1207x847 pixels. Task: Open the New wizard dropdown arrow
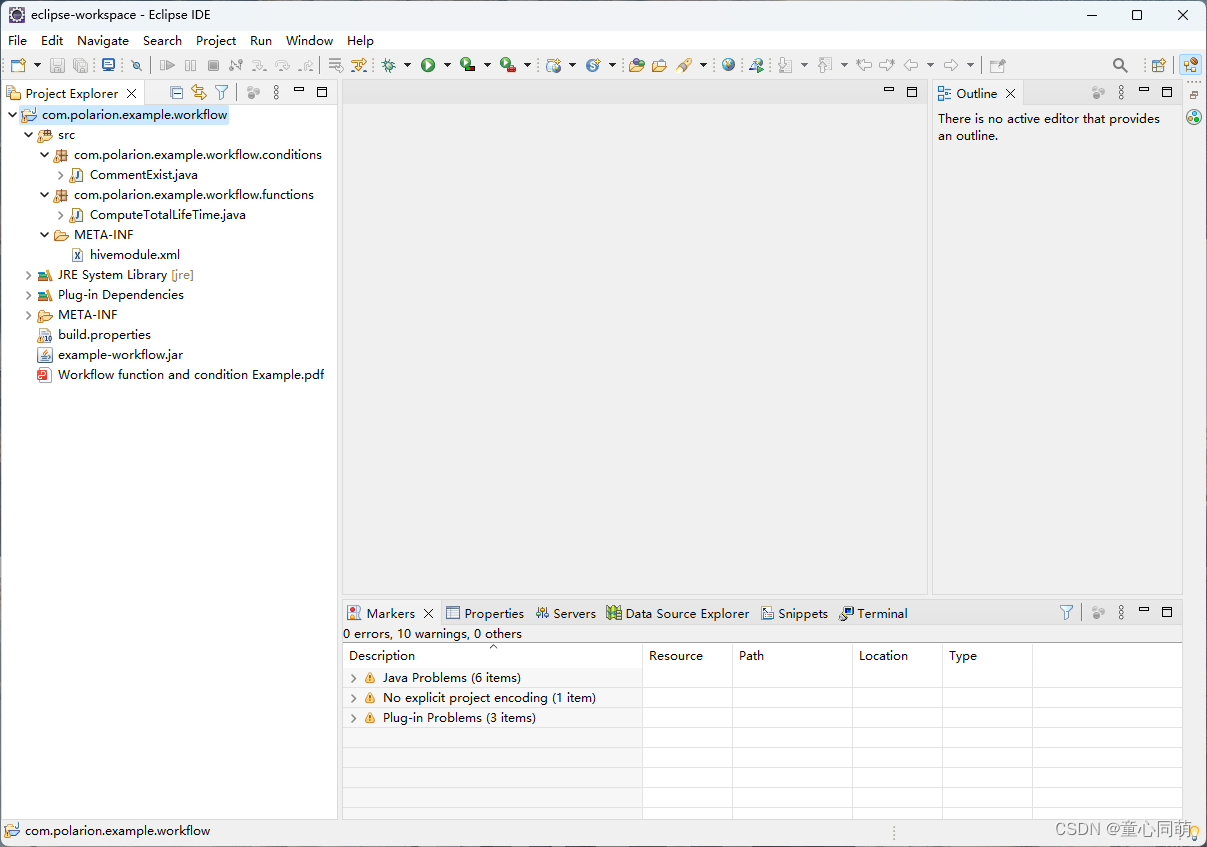37,65
